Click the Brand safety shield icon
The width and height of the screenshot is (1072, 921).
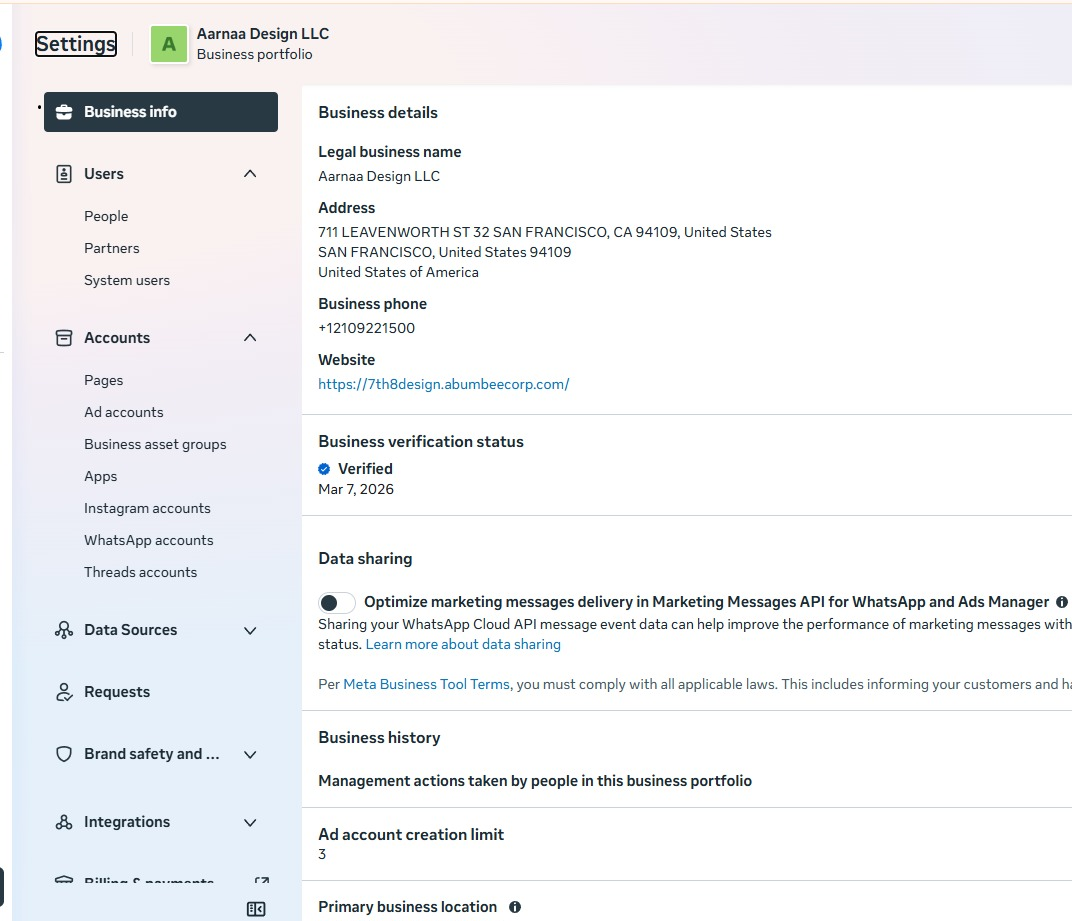(64, 754)
